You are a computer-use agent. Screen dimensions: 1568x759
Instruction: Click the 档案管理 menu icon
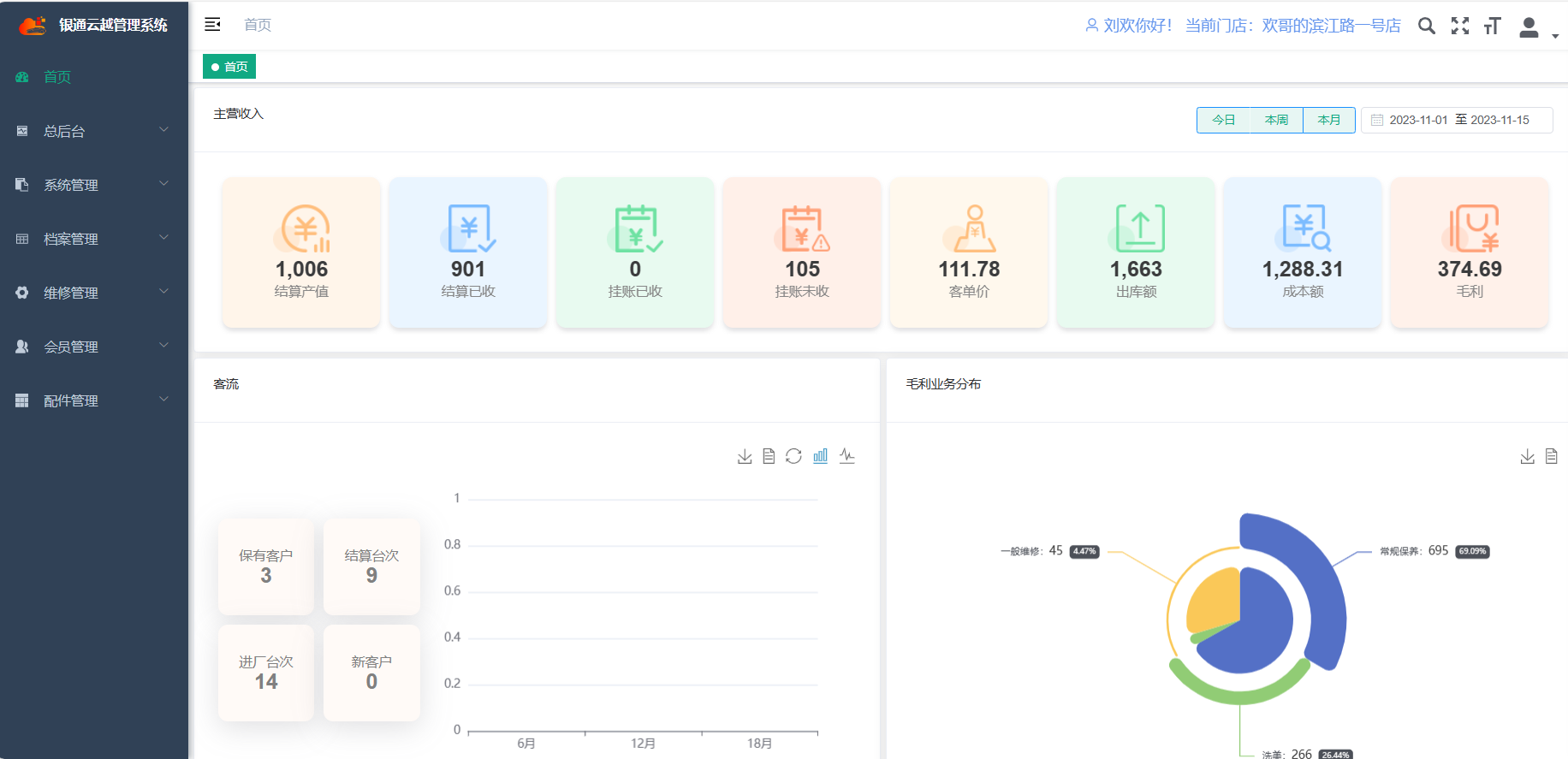coord(22,239)
